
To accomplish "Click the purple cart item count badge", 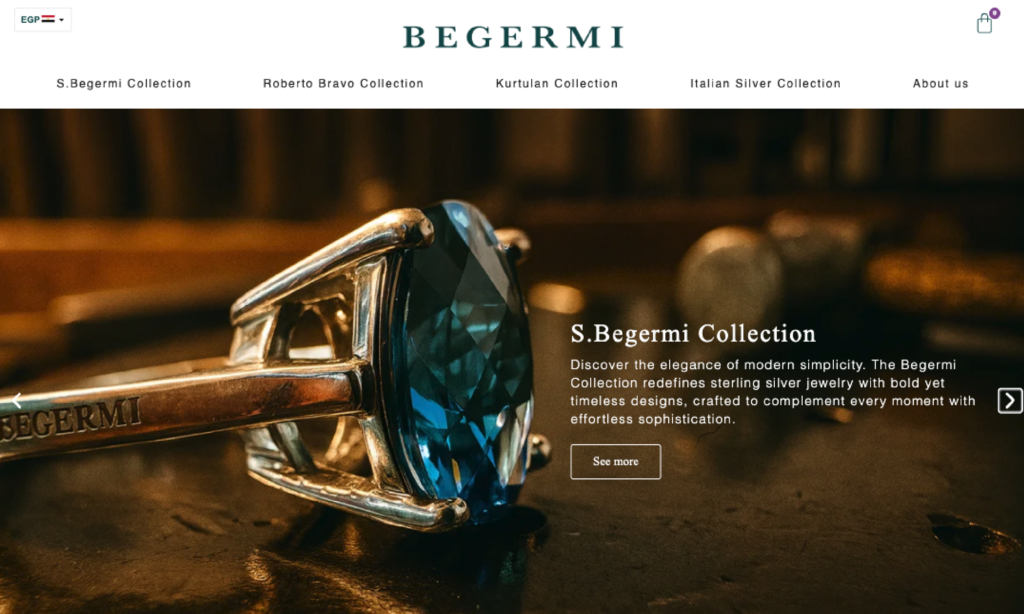I will (994, 13).
